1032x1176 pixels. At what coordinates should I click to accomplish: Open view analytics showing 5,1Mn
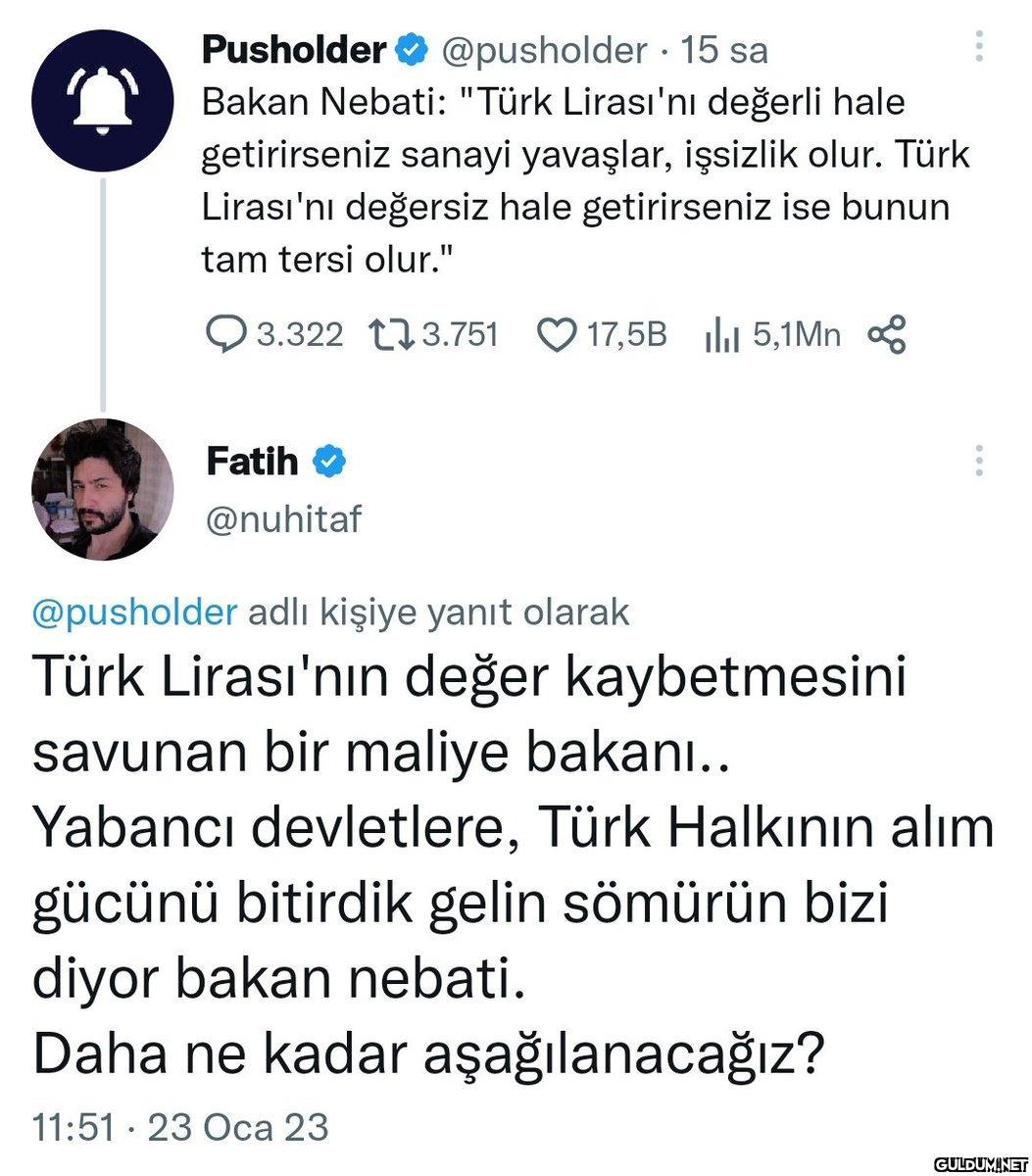tap(720, 335)
